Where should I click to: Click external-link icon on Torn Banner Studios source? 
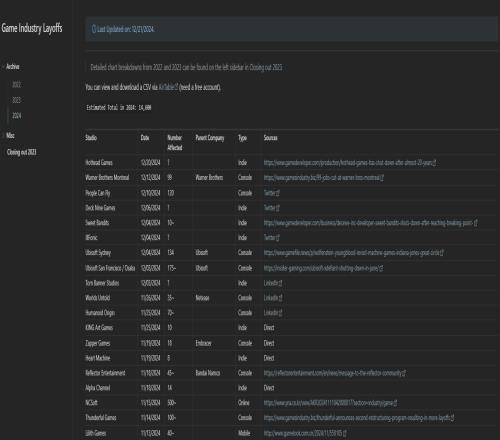point(280,283)
